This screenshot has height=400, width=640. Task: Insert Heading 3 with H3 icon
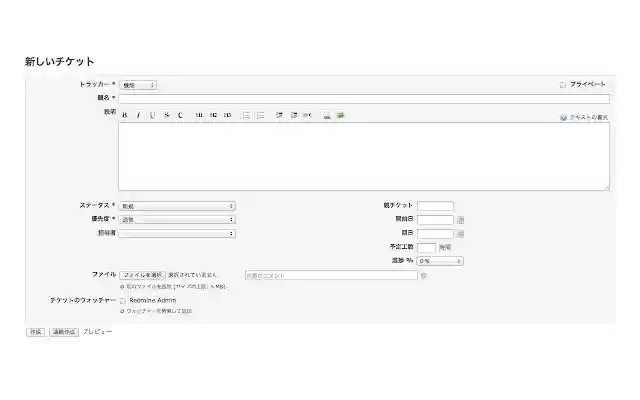227,116
